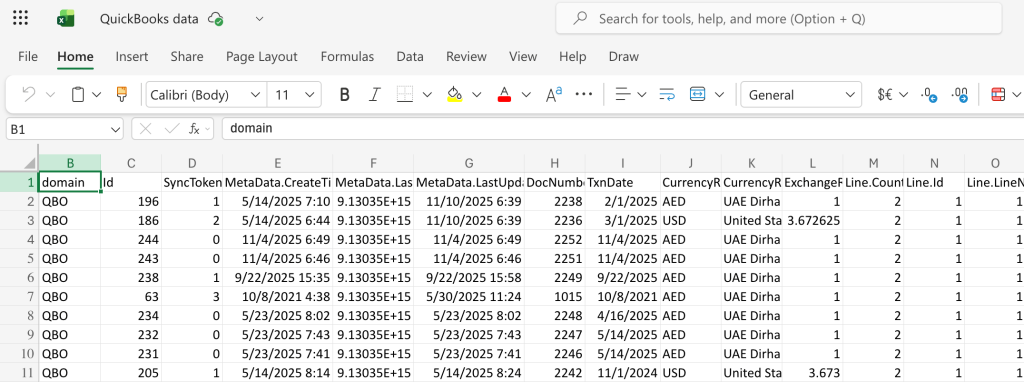The height and width of the screenshot is (382, 1024).
Task: Show more font options ellipsis
Action: pyautogui.click(x=583, y=95)
